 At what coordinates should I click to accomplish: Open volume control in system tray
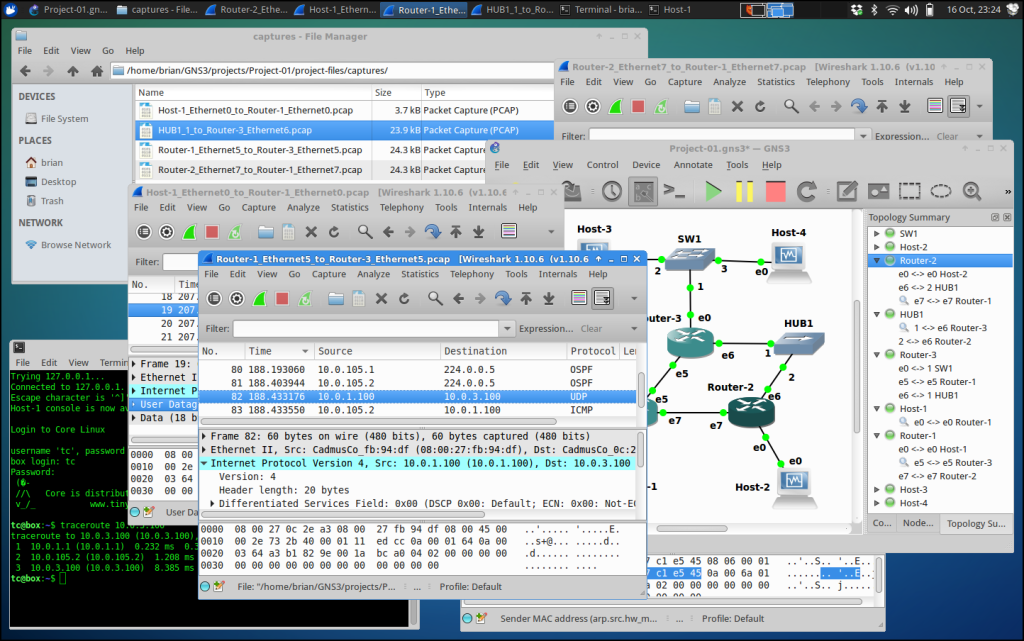[x=911, y=10]
